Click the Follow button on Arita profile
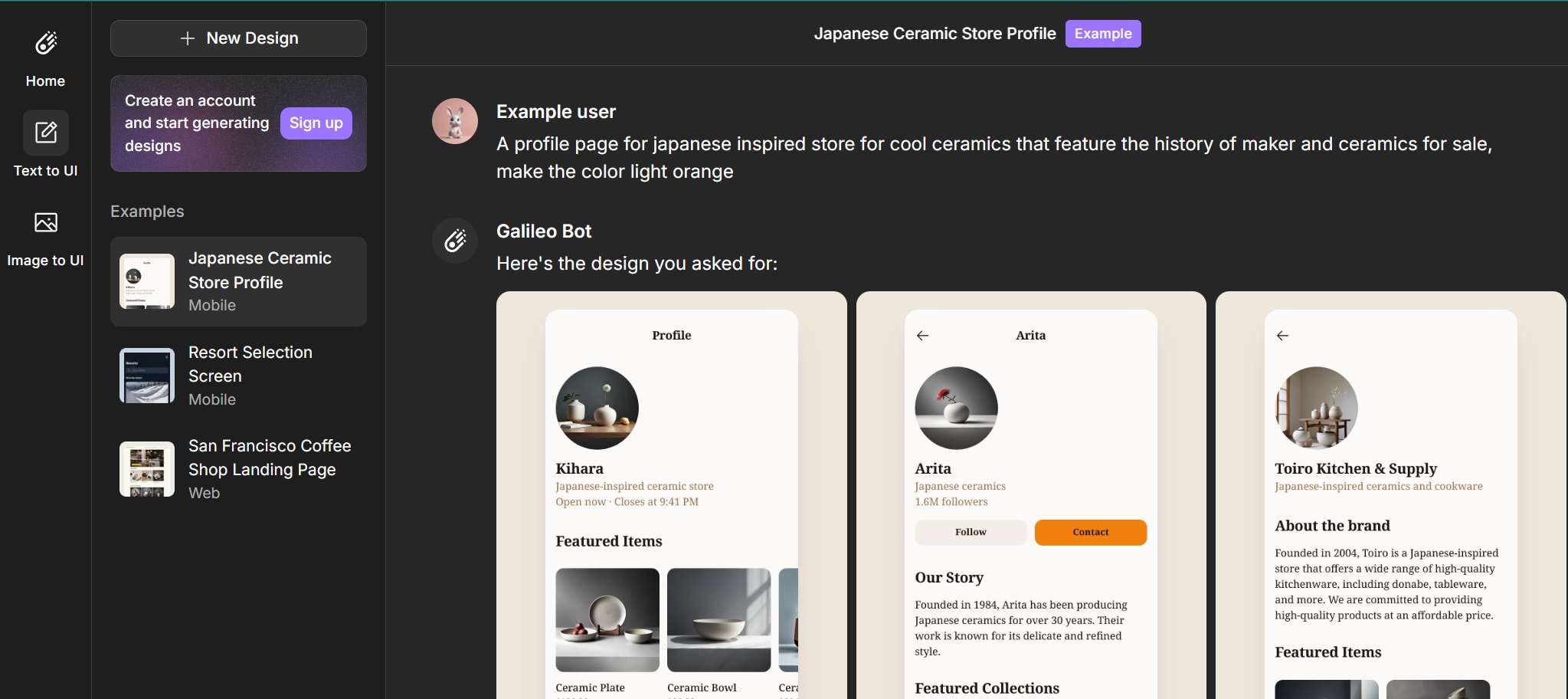This screenshot has height=699, width=1568. [971, 533]
